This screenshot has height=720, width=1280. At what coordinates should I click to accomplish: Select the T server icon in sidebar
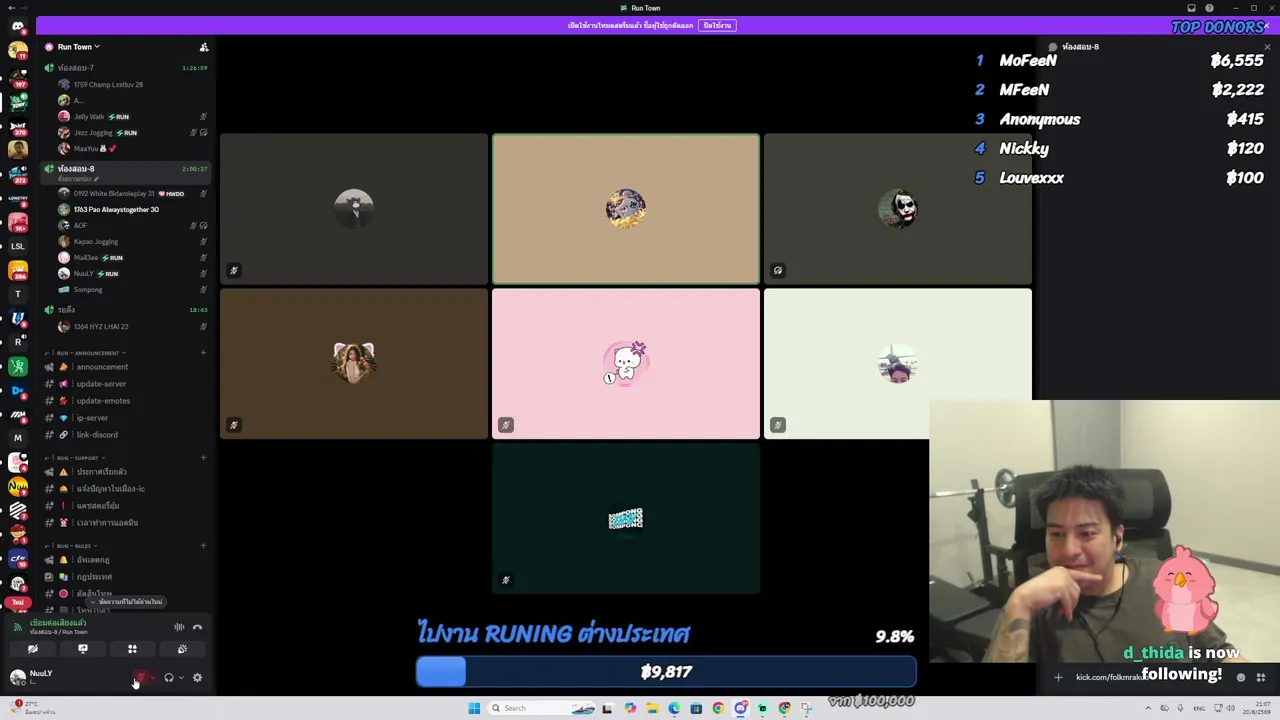(17, 294)
